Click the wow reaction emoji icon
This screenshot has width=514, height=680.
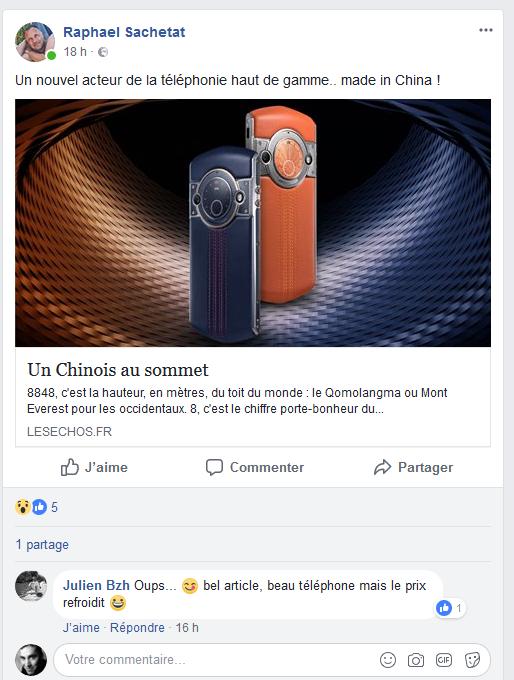click(x=22, y=507)
